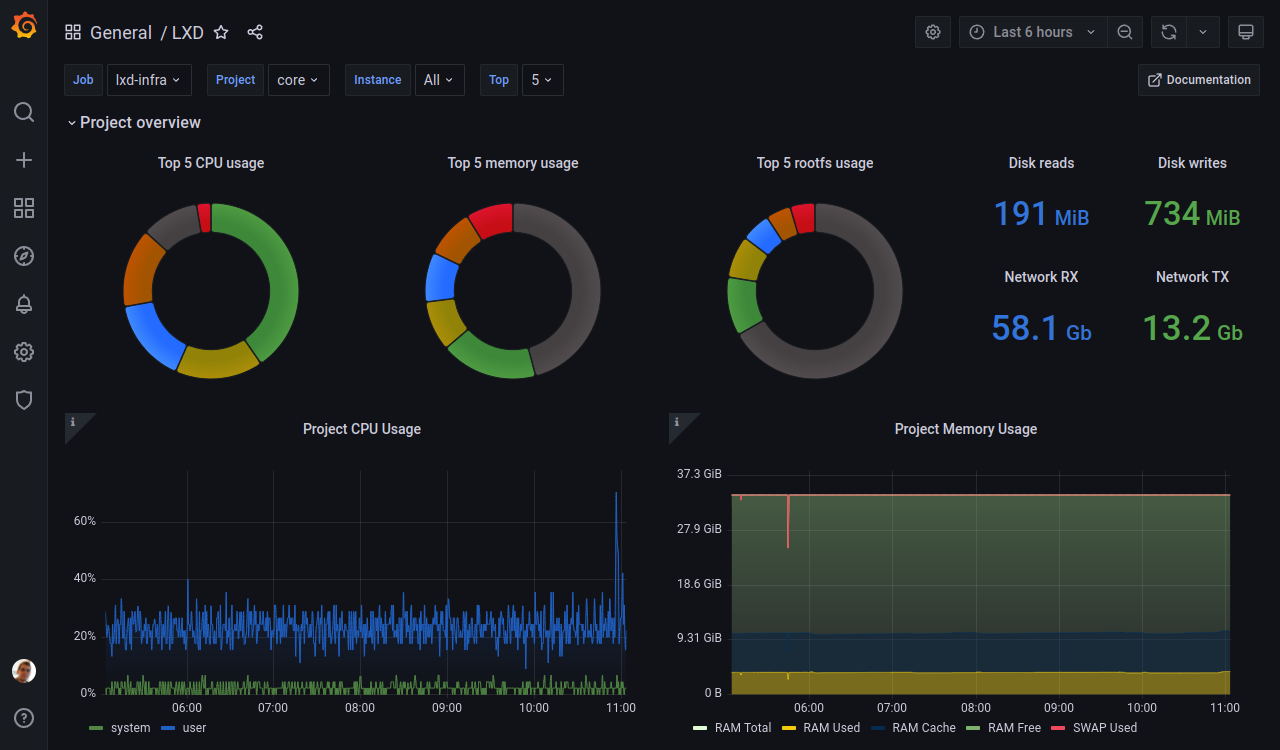Open the Documentation link

click(1199, 80)
